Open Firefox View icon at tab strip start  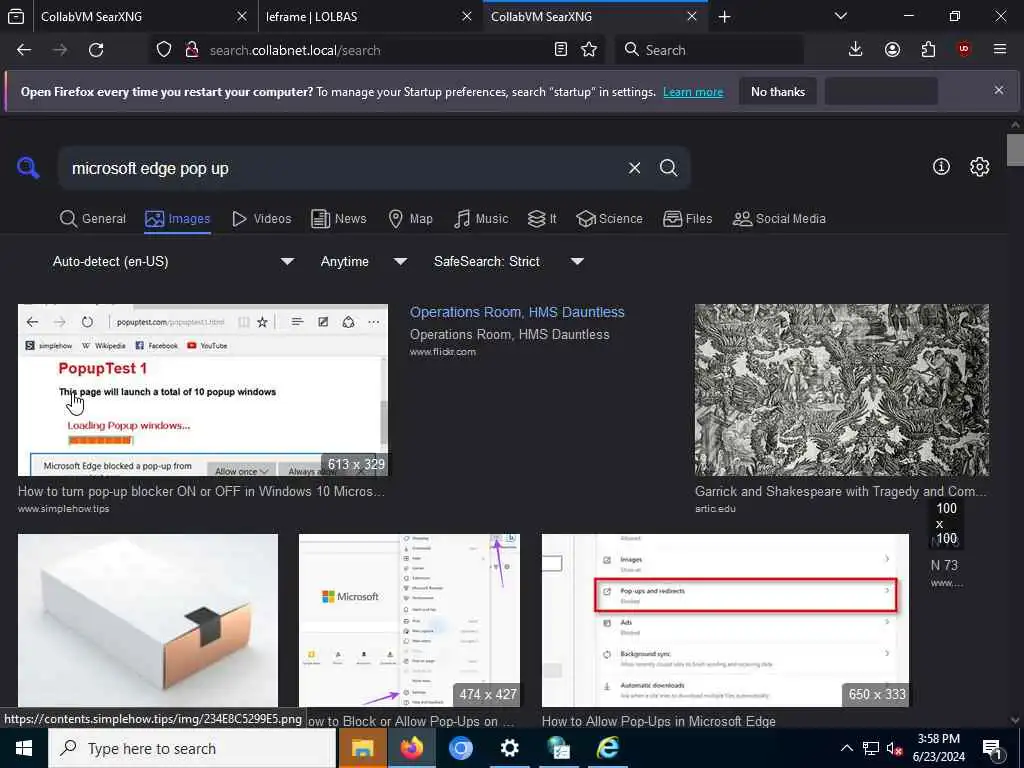(16, 16)
